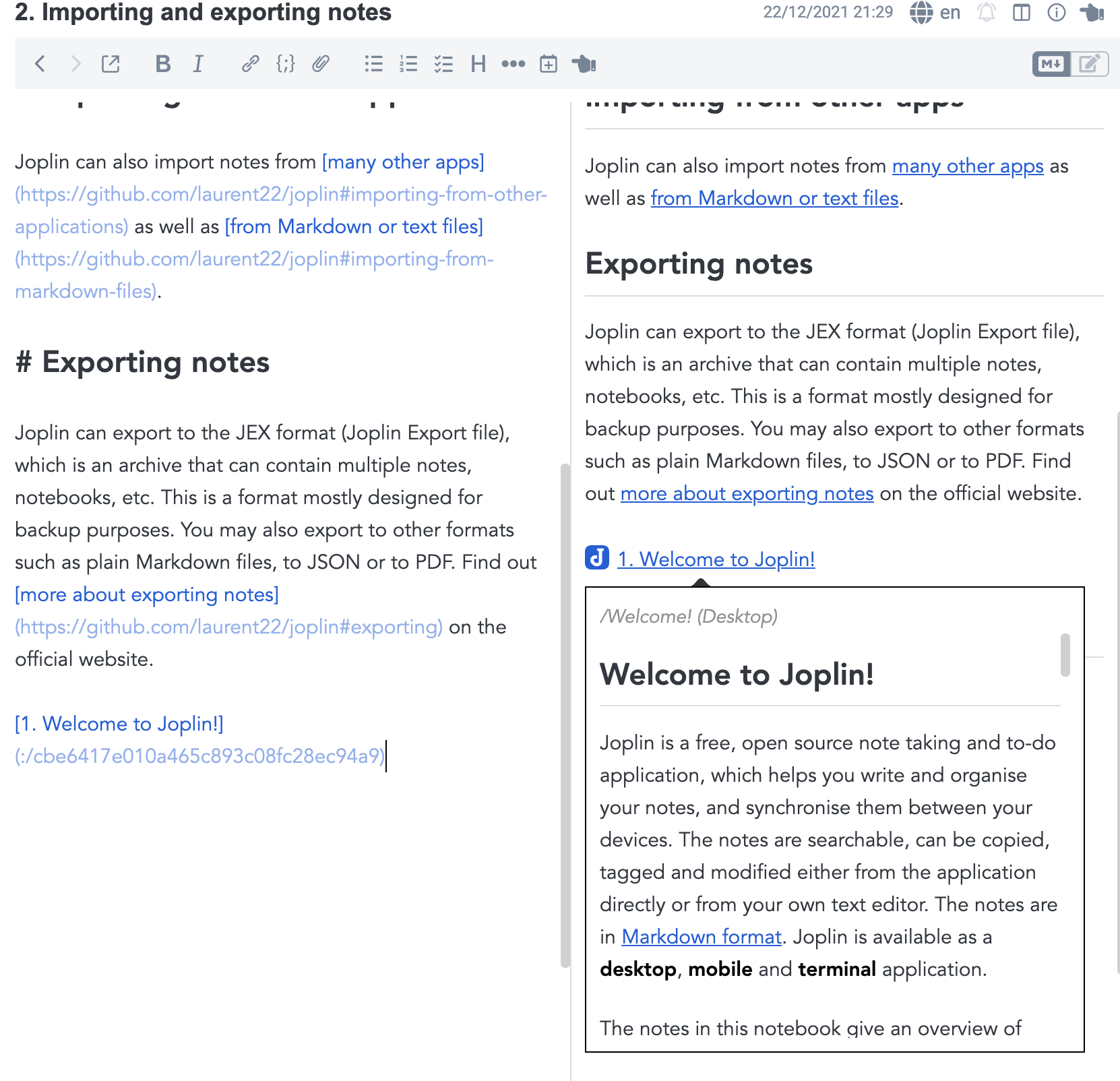Screen dimensions: 1120x1081
Task: Apply bold formatting
Action: point(162,64)
